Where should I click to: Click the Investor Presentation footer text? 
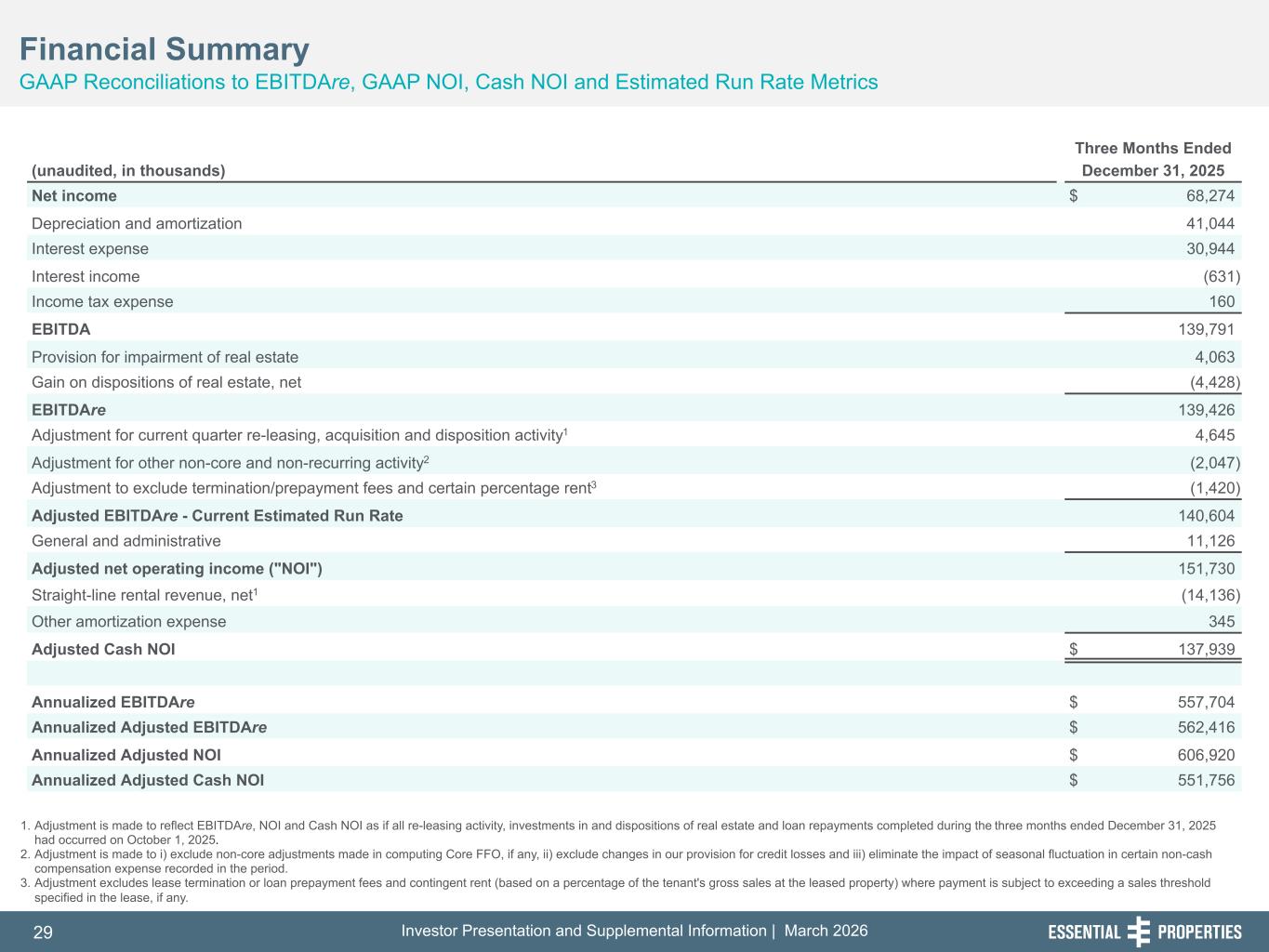[x=634, y=932]
